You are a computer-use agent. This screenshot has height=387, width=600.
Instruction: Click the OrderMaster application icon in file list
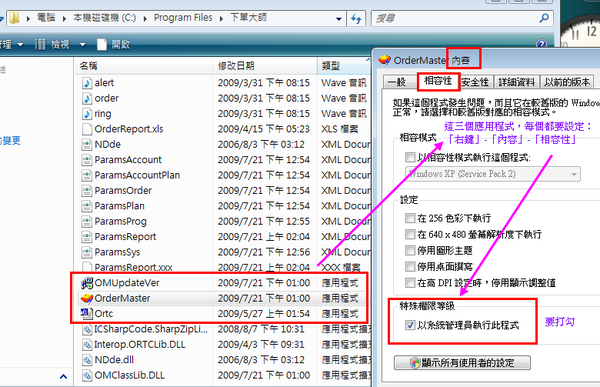87,298
